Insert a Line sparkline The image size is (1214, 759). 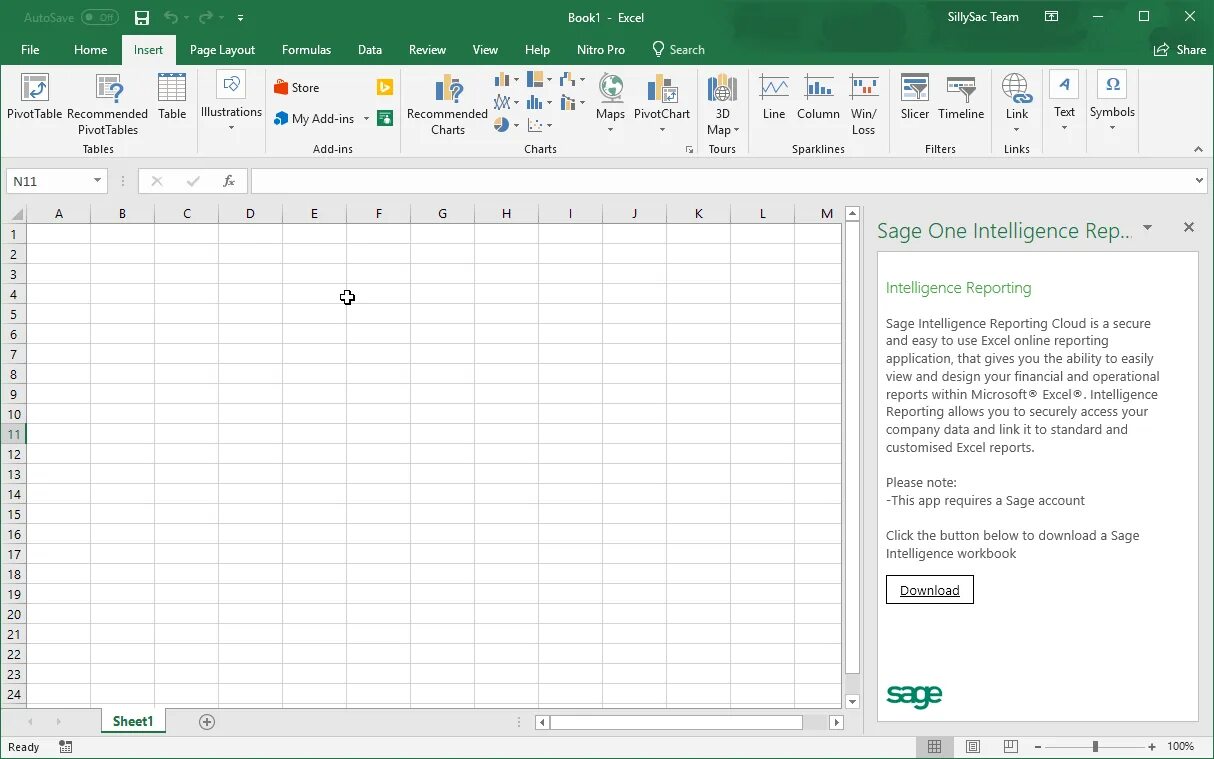coord(774,98)
